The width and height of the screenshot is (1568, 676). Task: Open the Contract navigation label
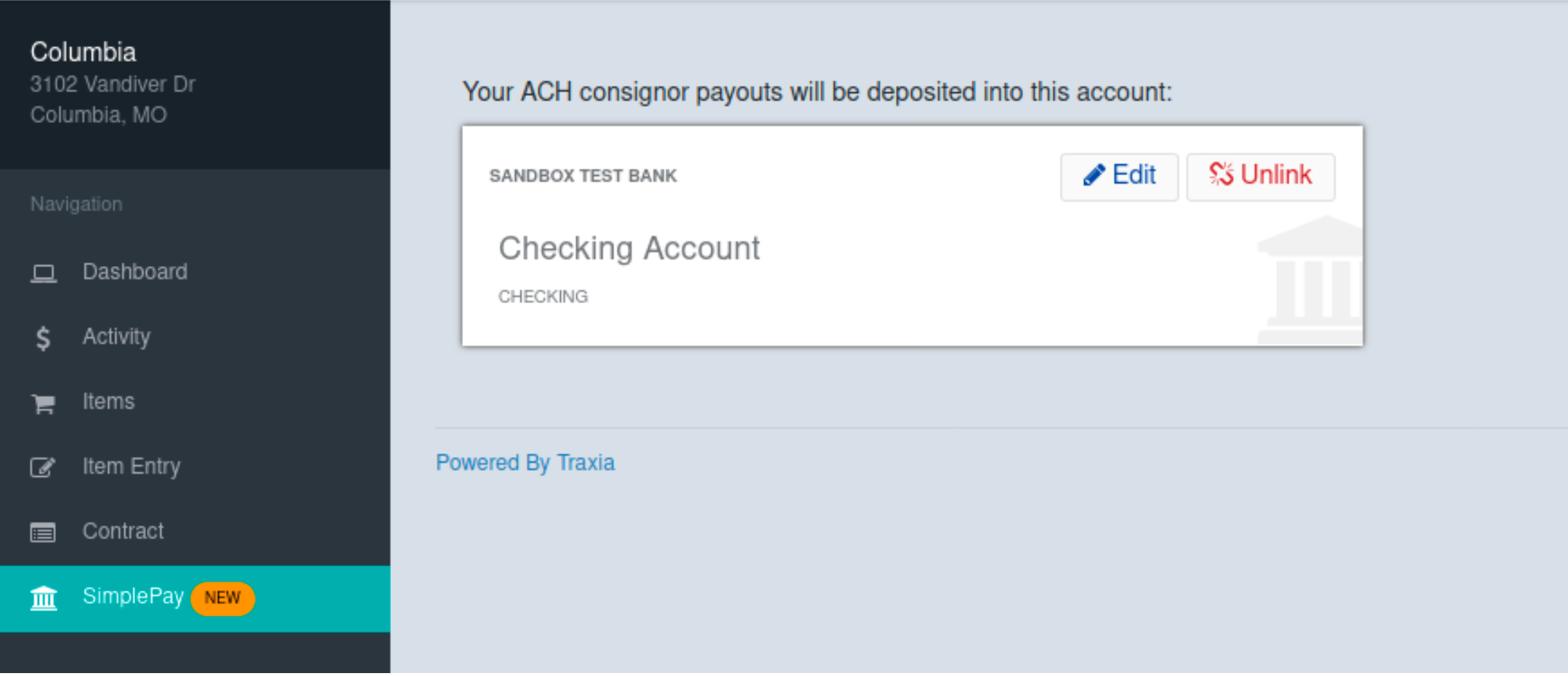click(x=123, y=531)
